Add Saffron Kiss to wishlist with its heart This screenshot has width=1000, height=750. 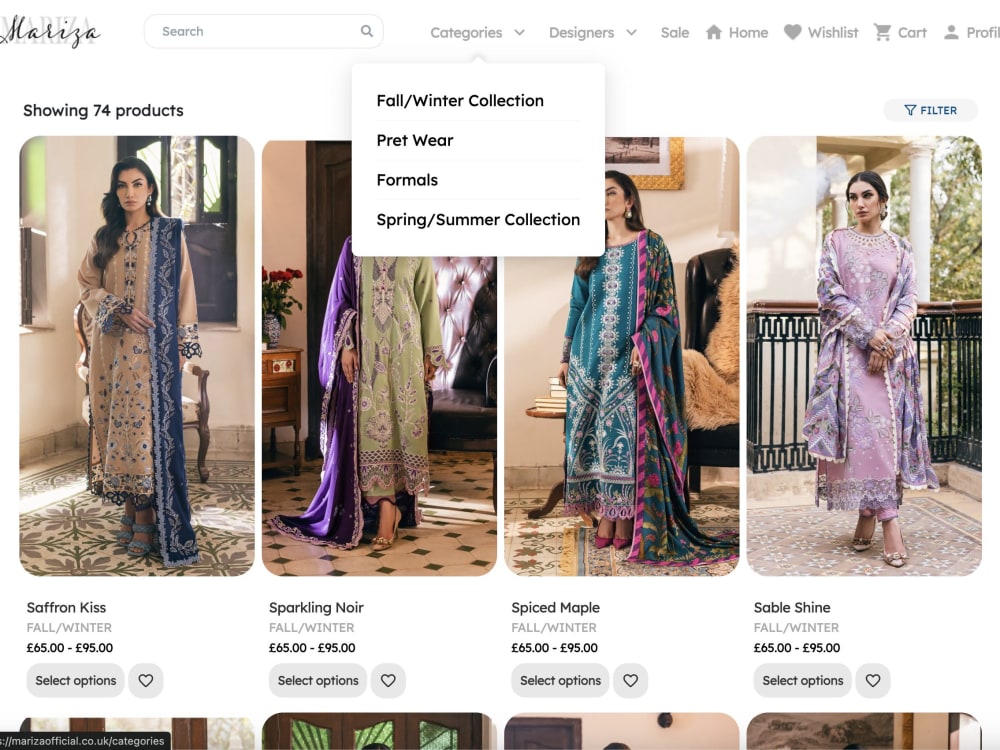[x=146, y=680]
